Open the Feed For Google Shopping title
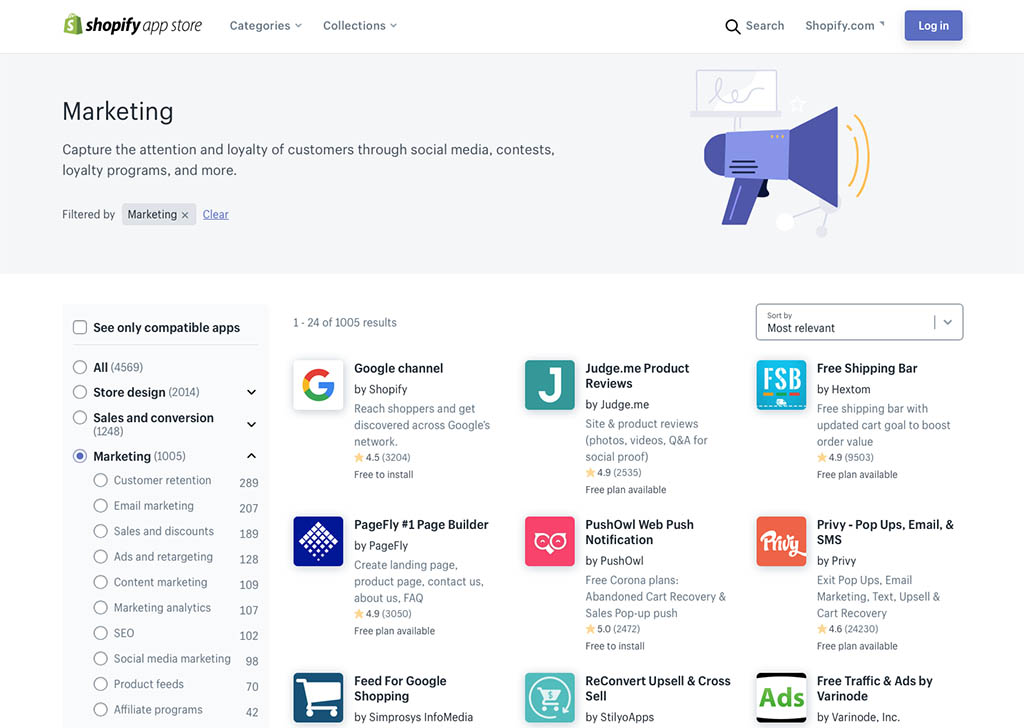This screenshot has height=728, width=1024. pyautogui.click(x=400, y=689)
